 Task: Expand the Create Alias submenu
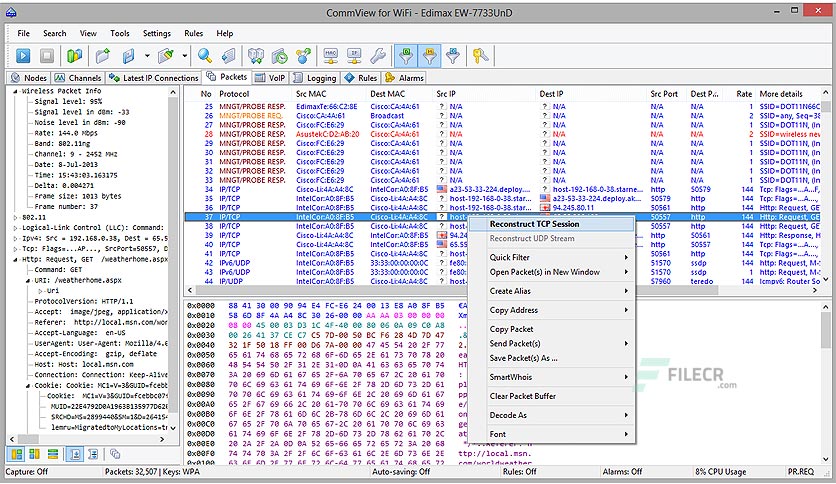[x=551, y=291]
